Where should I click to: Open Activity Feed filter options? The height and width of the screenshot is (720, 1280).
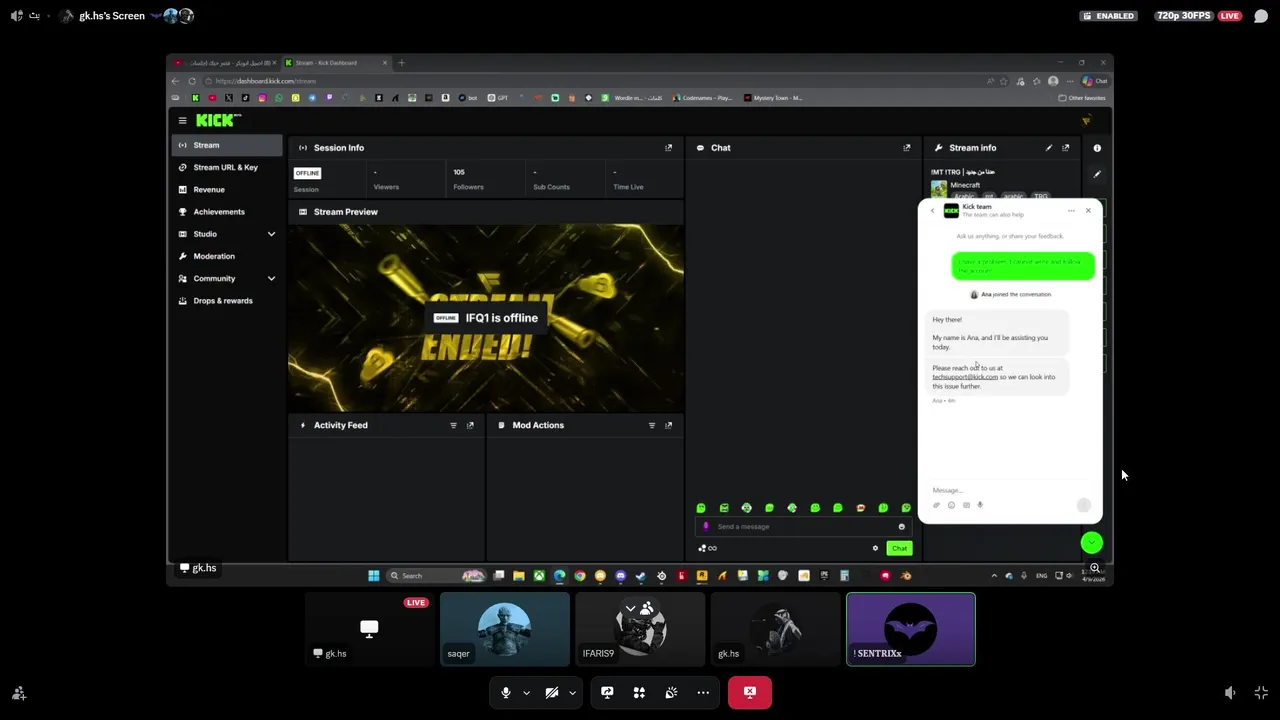pos(453,425)
